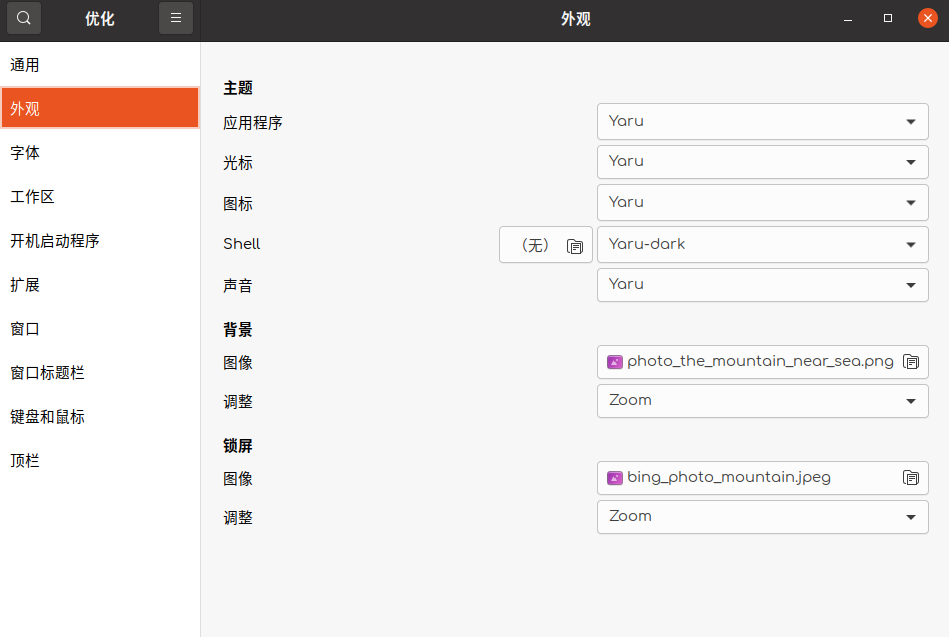Open the Shell theme dropdown showing Yaru-dark
The image size is (949, 637).
[x=762, y=244]
